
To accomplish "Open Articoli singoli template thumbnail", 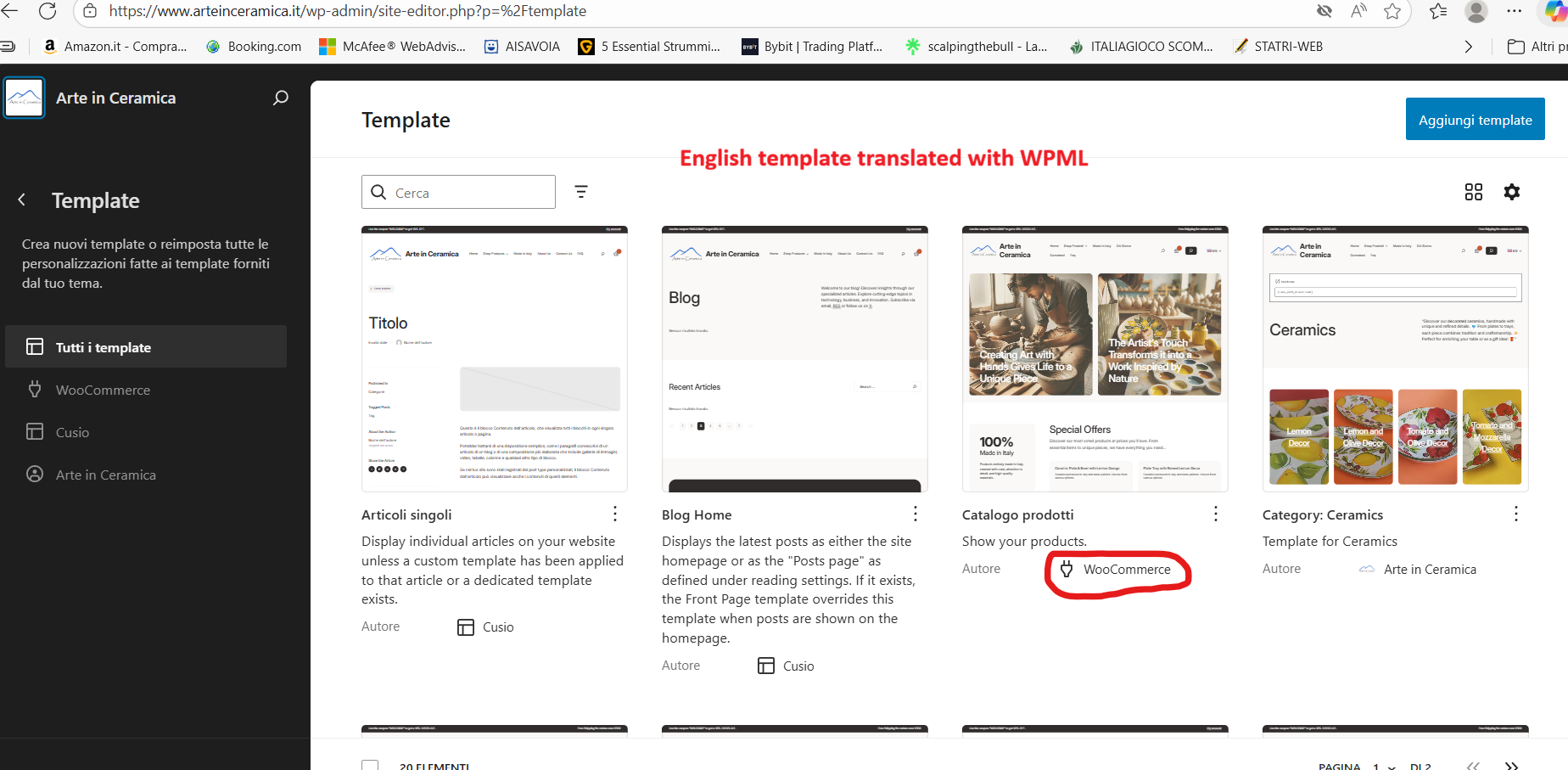I will [495, 359].
